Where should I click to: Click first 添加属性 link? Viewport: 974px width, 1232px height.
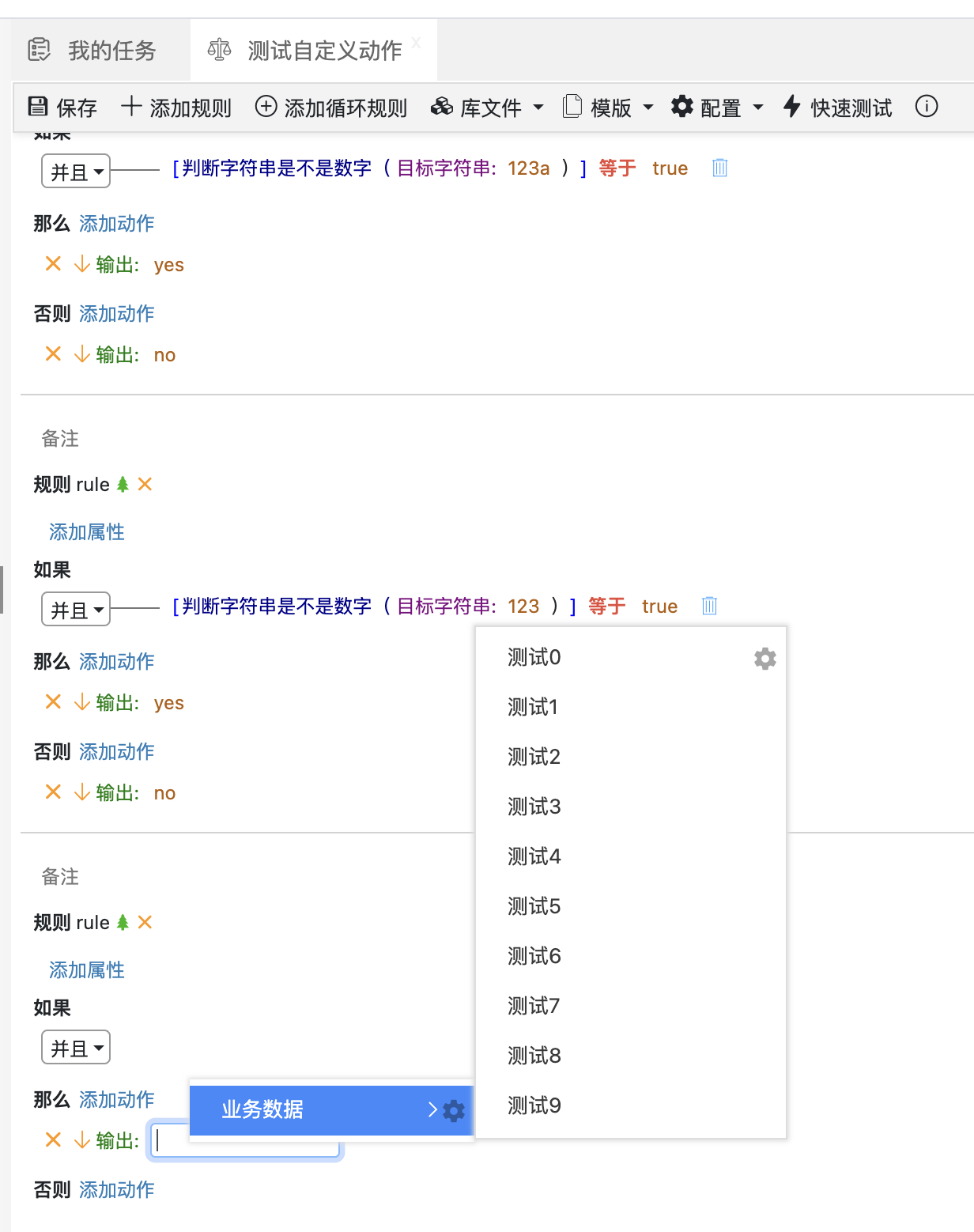tap(87, 532)
